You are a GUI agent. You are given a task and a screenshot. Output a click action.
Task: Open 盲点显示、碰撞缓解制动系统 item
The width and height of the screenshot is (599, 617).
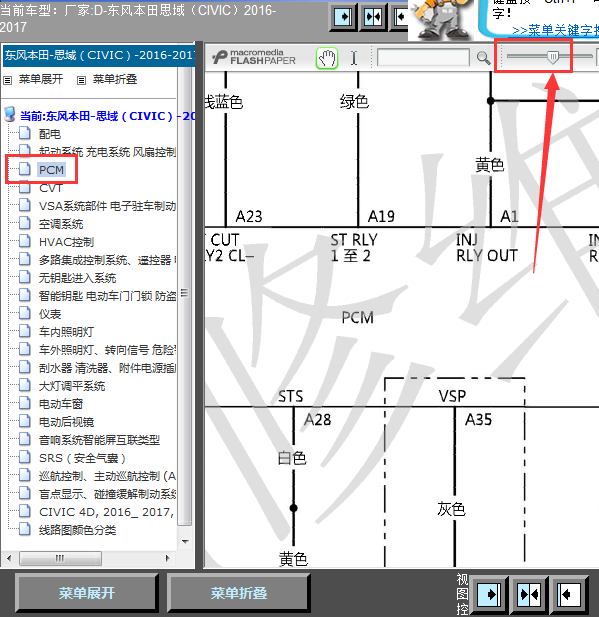107,494
